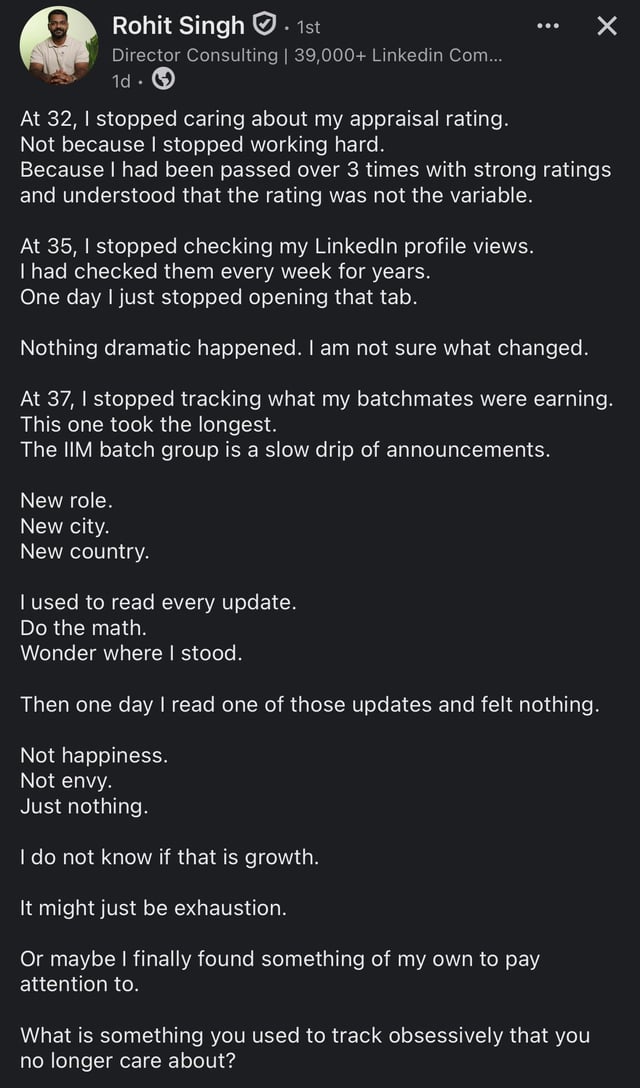Click the globe public visibility icon
Image resolution: width=640 pixels, height=1088 pixels.
163,81
